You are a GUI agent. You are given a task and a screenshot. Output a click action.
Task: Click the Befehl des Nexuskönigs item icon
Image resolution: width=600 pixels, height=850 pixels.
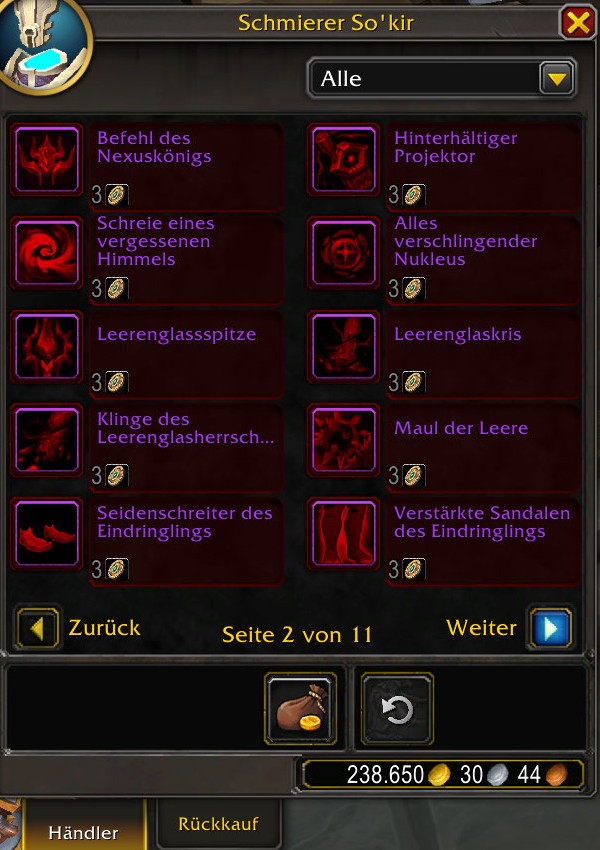point(47,159)
